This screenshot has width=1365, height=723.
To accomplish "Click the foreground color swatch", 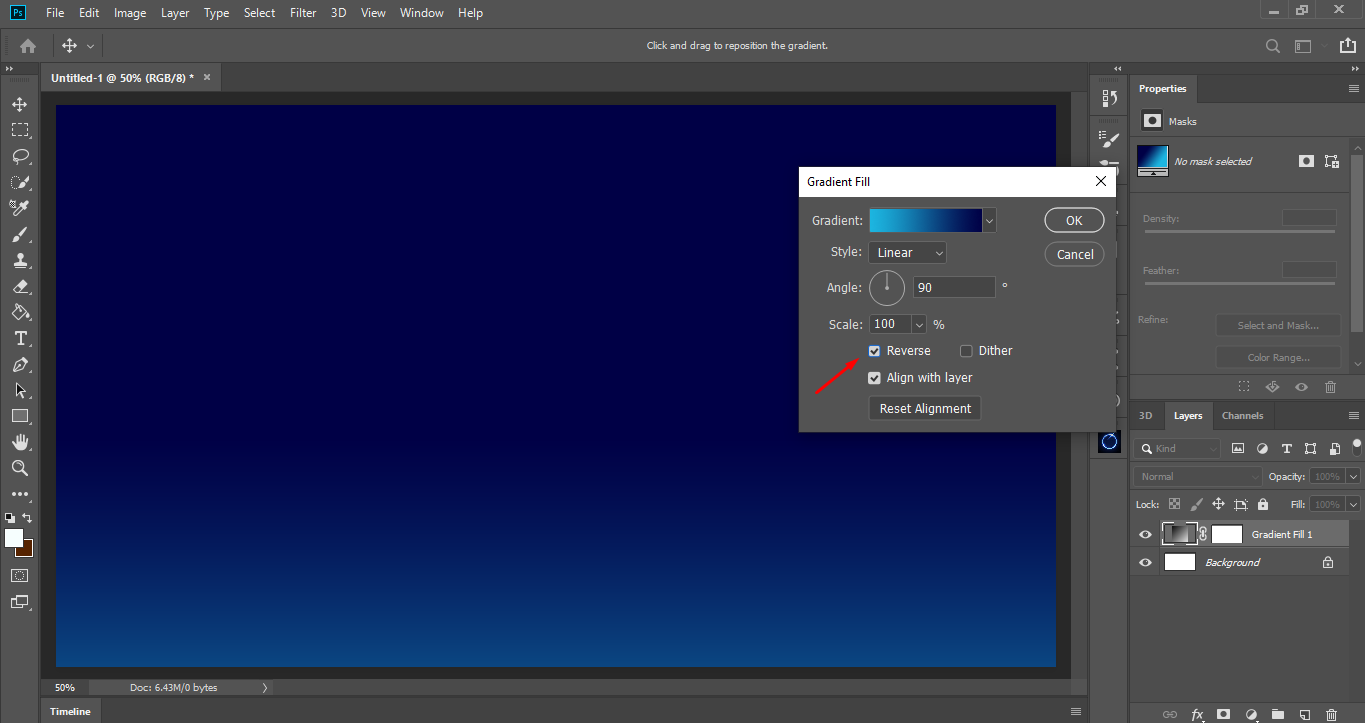I will tap(14, 538).
